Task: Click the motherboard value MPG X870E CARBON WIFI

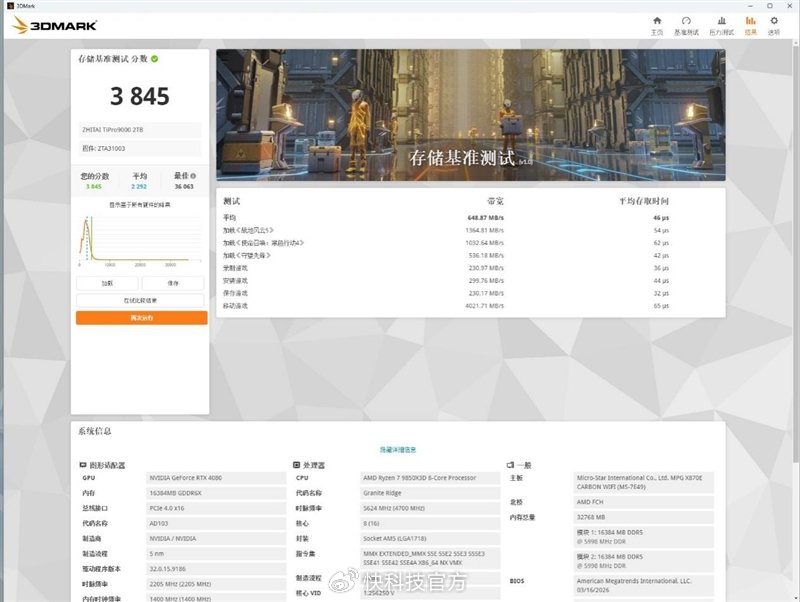Action: click(643, 483)
